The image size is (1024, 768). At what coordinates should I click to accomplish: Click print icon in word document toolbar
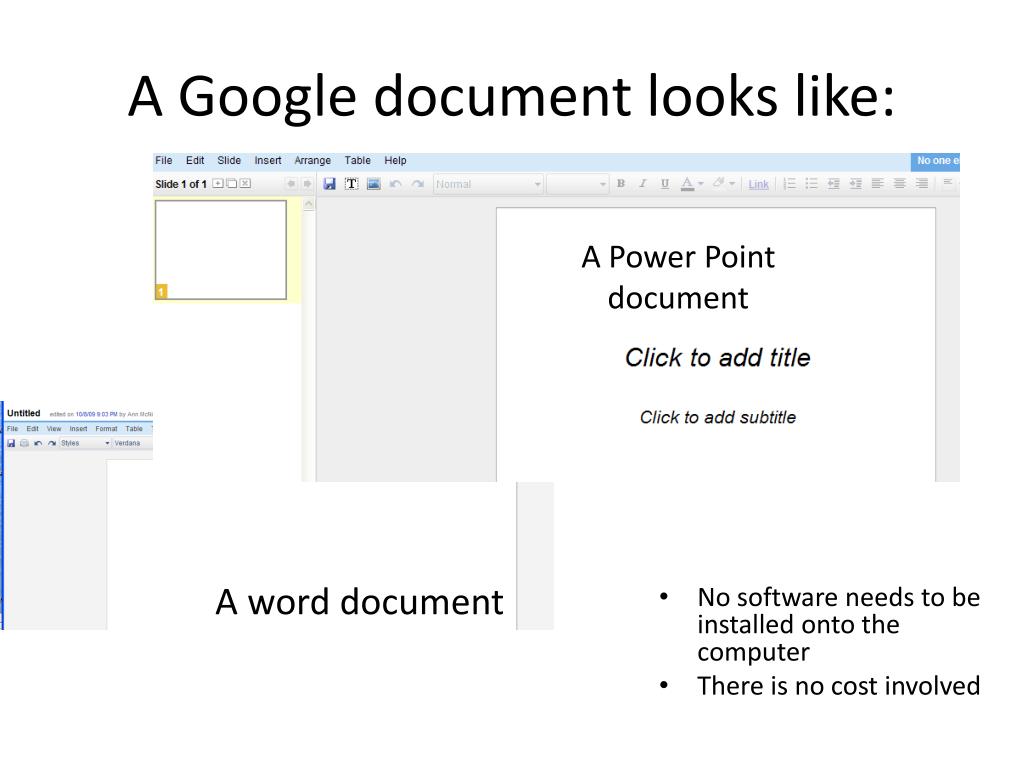pyautogui.click(x=24, y=443)
